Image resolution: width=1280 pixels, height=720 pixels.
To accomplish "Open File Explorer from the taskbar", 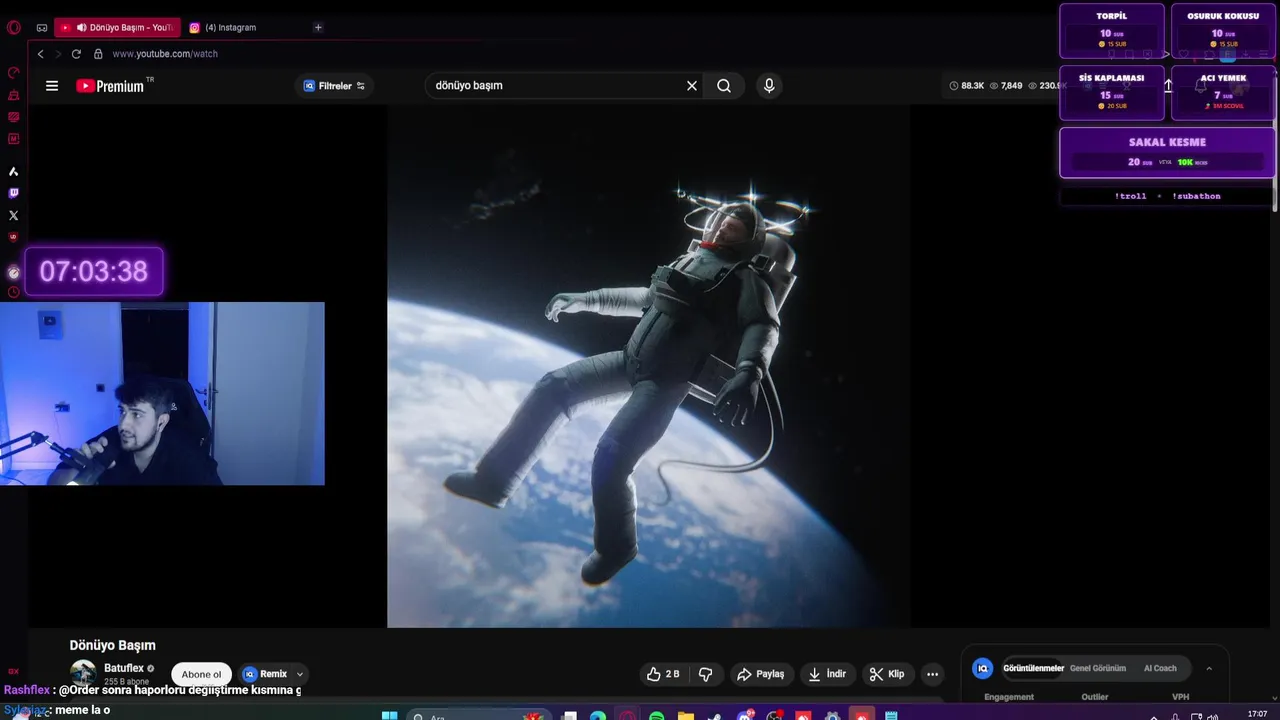I will 686,716.
